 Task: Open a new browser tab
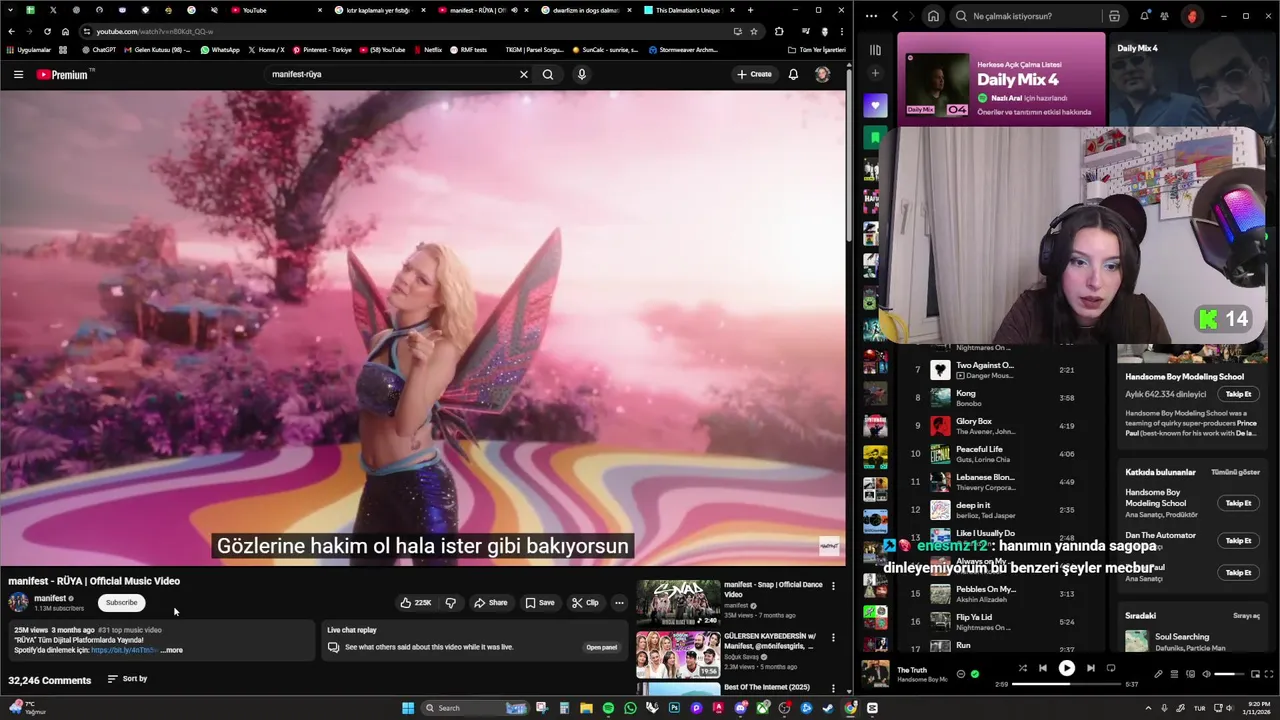(750, 10)
